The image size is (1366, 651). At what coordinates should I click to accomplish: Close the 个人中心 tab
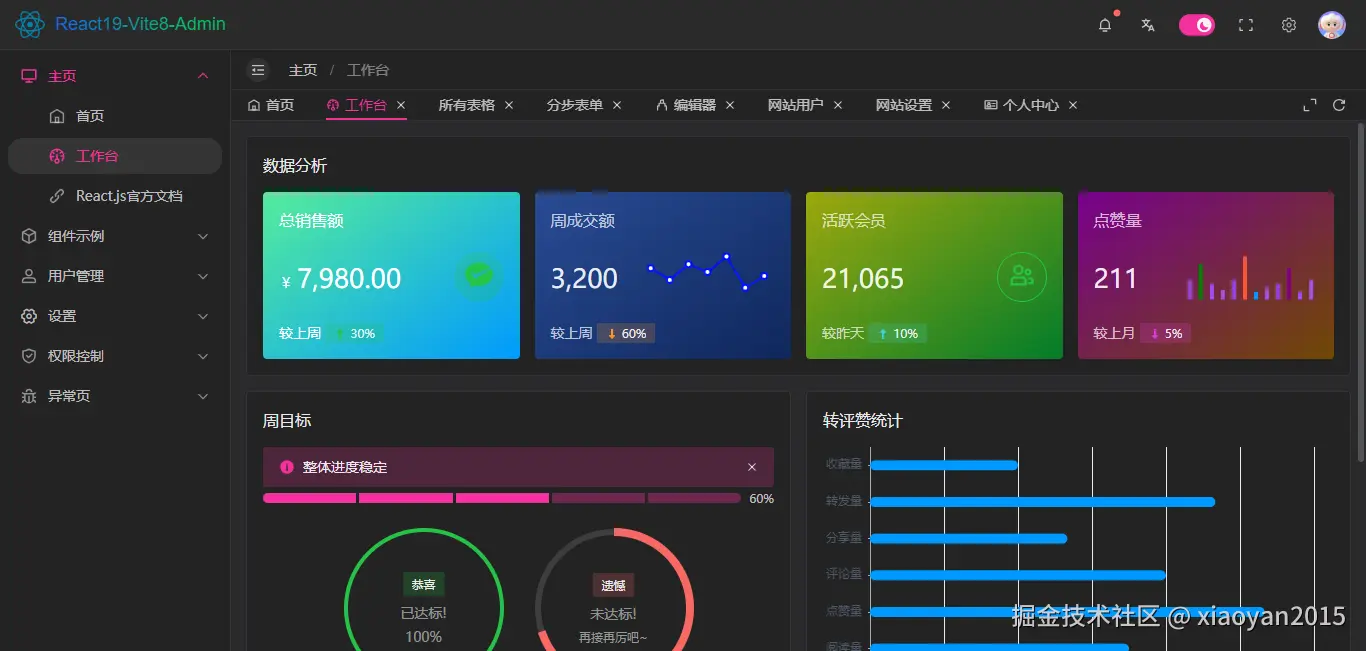pos(1073,105)
